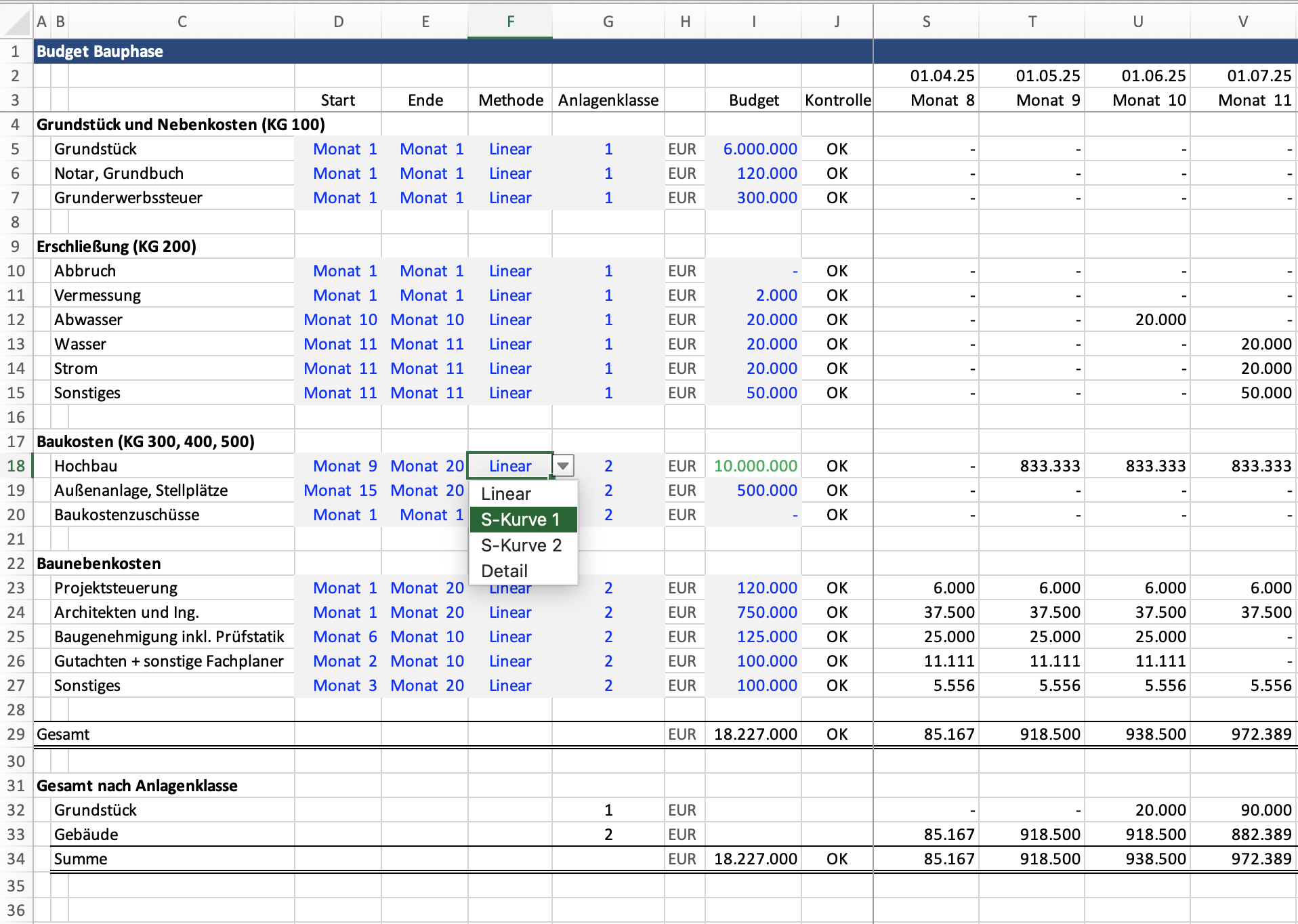This screenshot has width=1298, height=924.
Task: Select row 29 header for Gesamt
Action: 16,734
